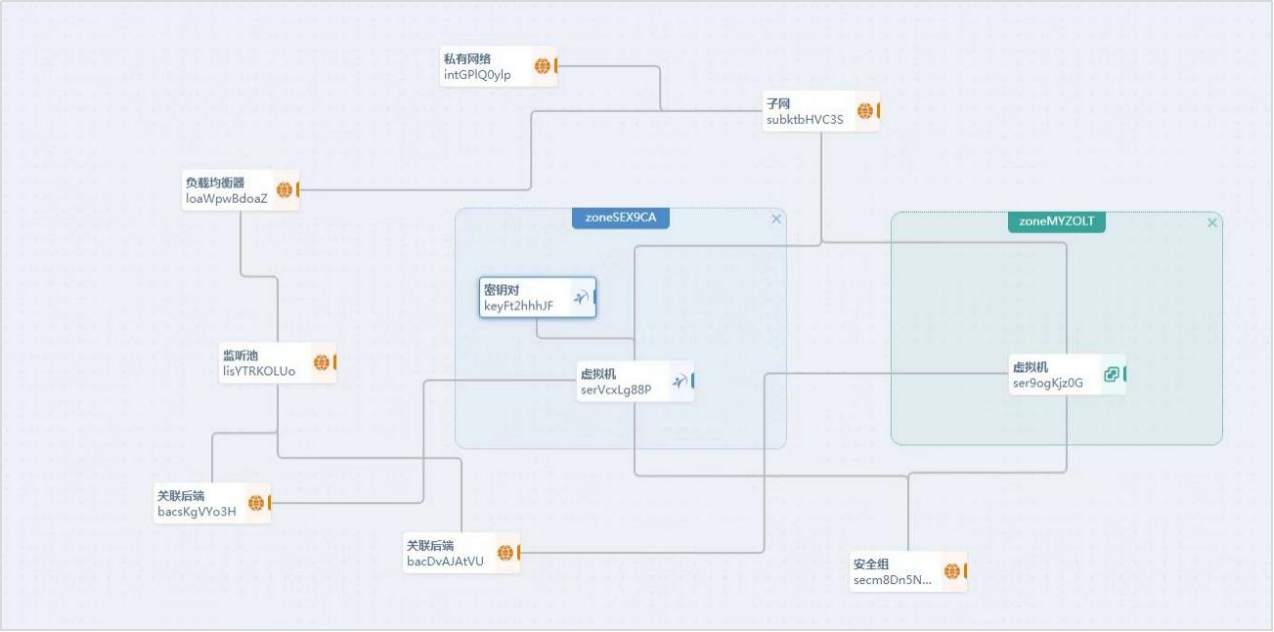
Task: Select the 子网 subnet node label
Action: point(778,103)
